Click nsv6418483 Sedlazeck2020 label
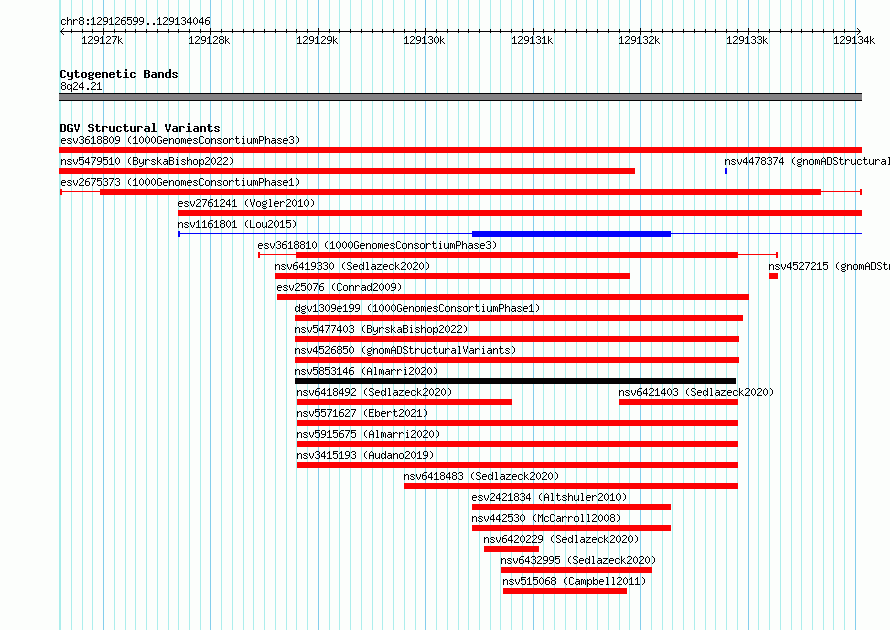This screenshot has height=630, width=890. click(481, 476)
